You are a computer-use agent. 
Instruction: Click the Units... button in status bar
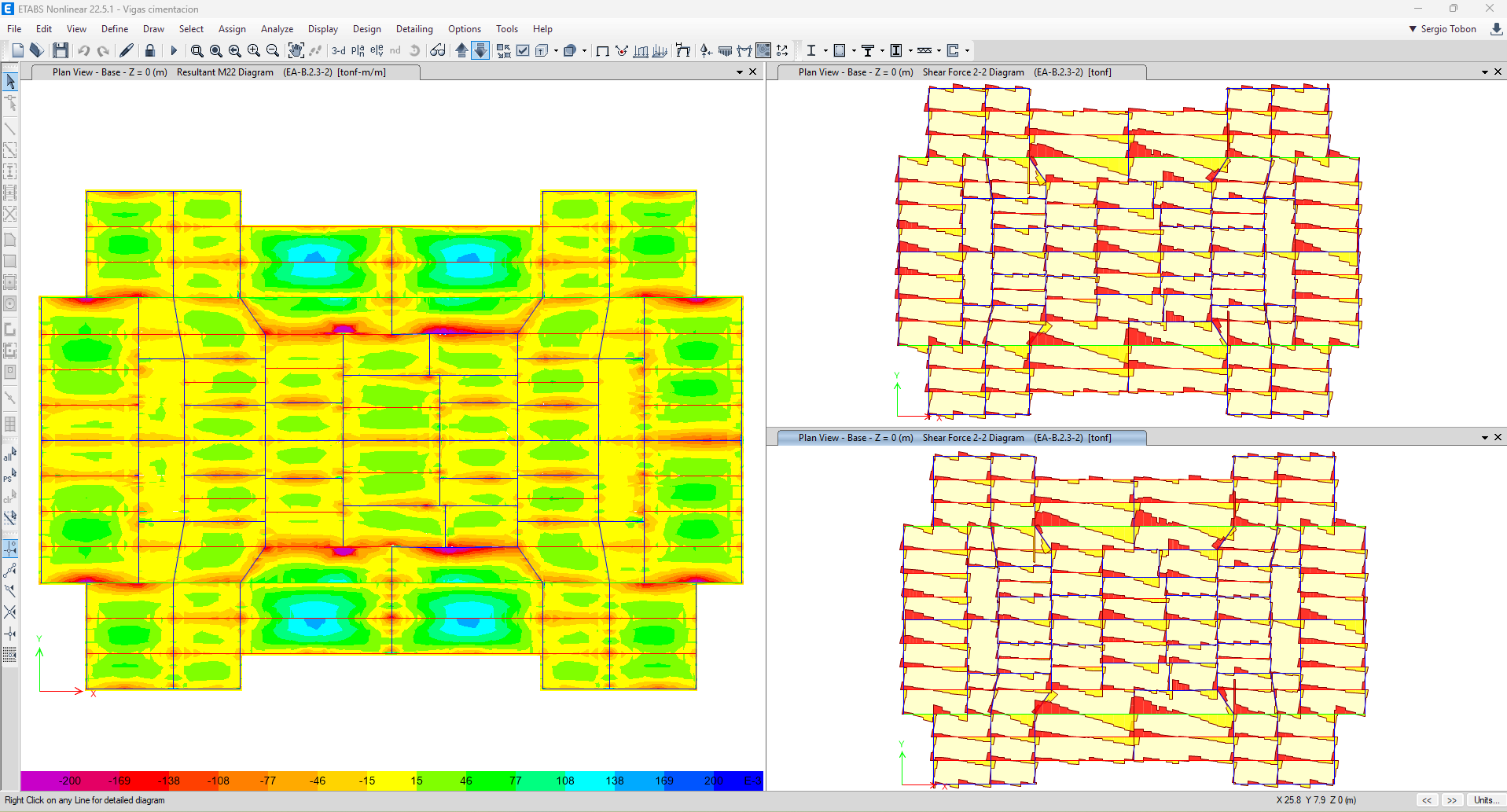tap(1483, 800)
